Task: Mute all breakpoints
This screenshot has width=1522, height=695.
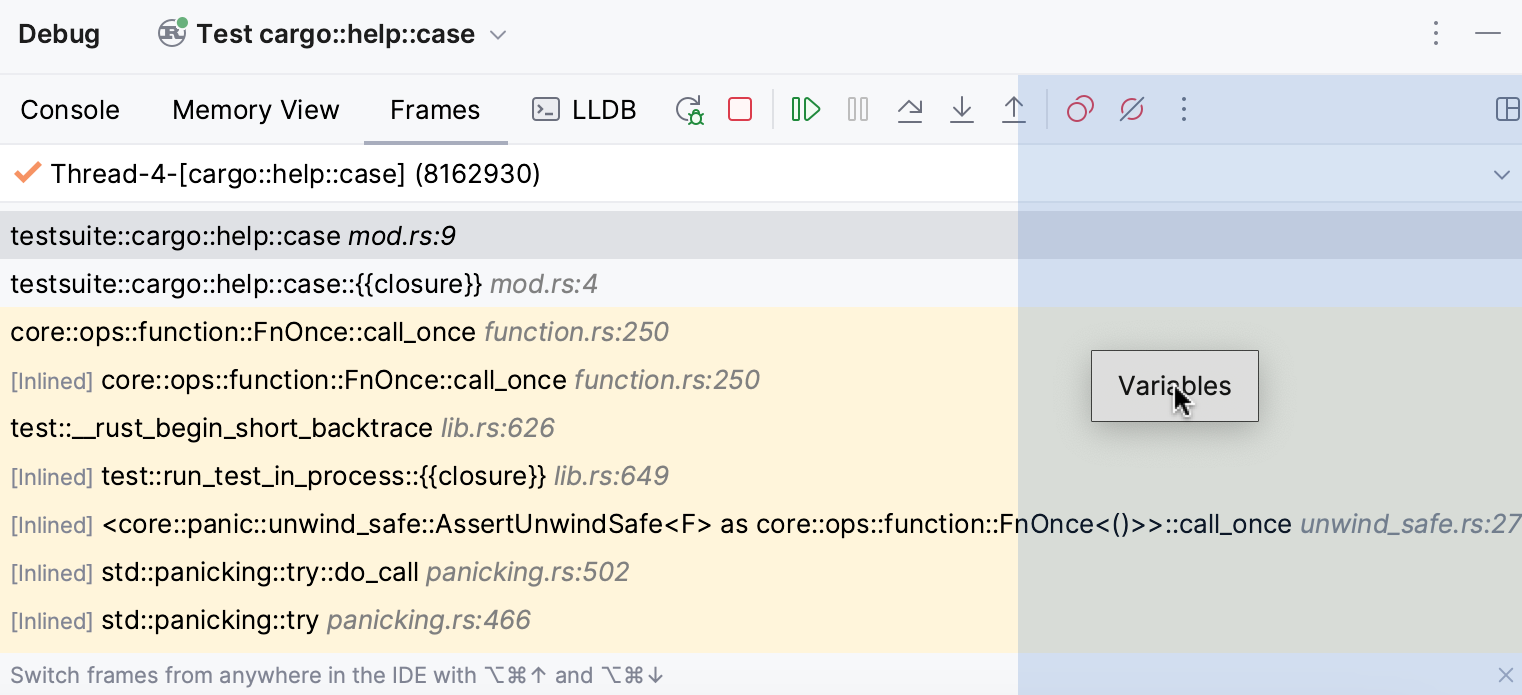Action: tap(1131, 109)
